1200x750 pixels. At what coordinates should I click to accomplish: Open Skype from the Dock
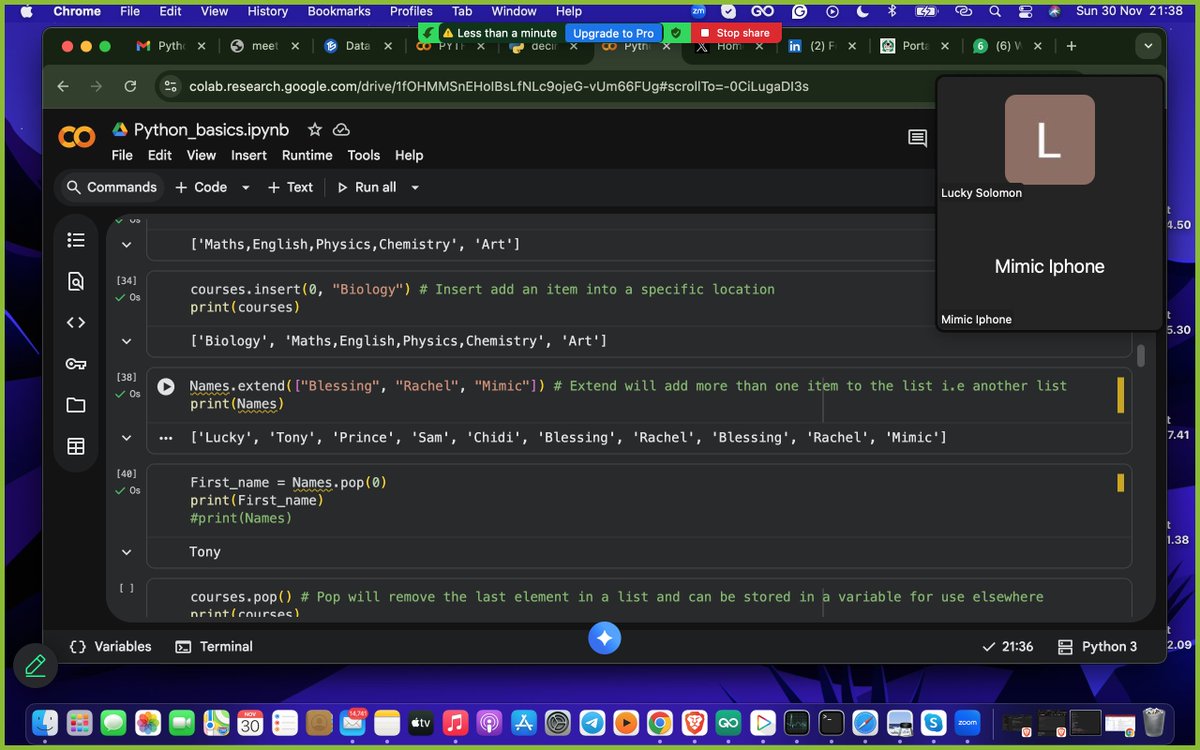pos(933,721)
